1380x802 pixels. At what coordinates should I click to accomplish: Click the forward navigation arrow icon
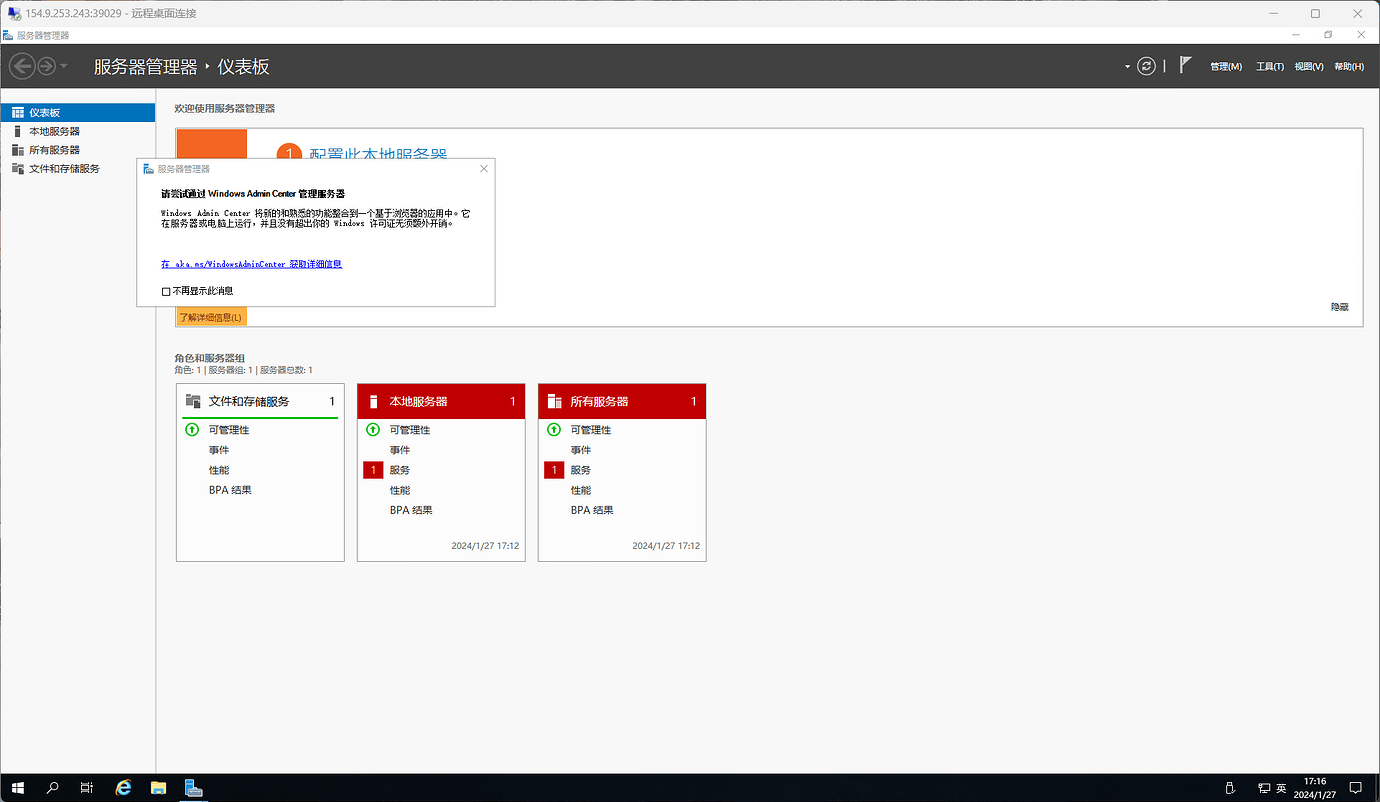coord(46,66)
